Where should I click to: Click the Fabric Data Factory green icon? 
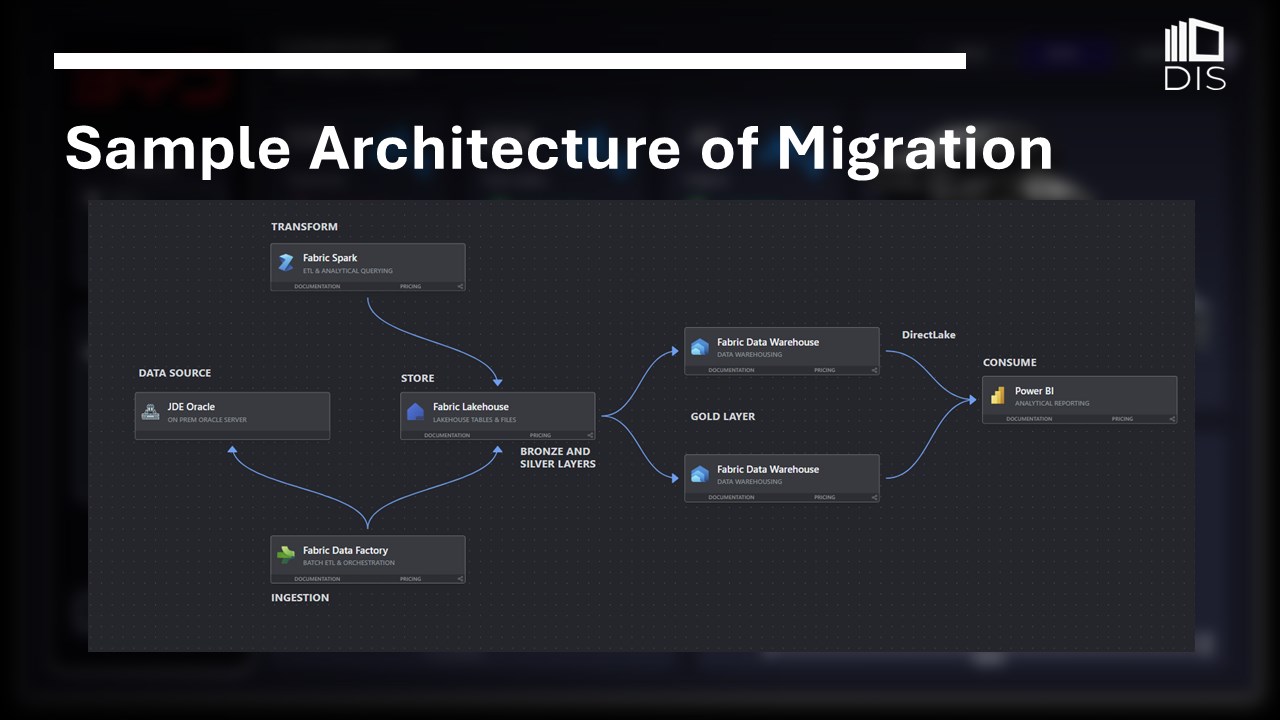pos(286,555)
